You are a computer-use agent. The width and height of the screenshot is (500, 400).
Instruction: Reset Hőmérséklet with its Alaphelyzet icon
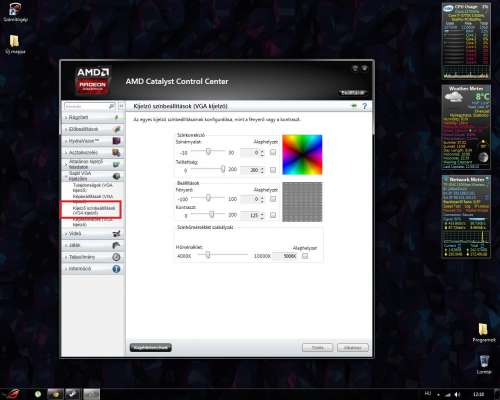[305, 256]
